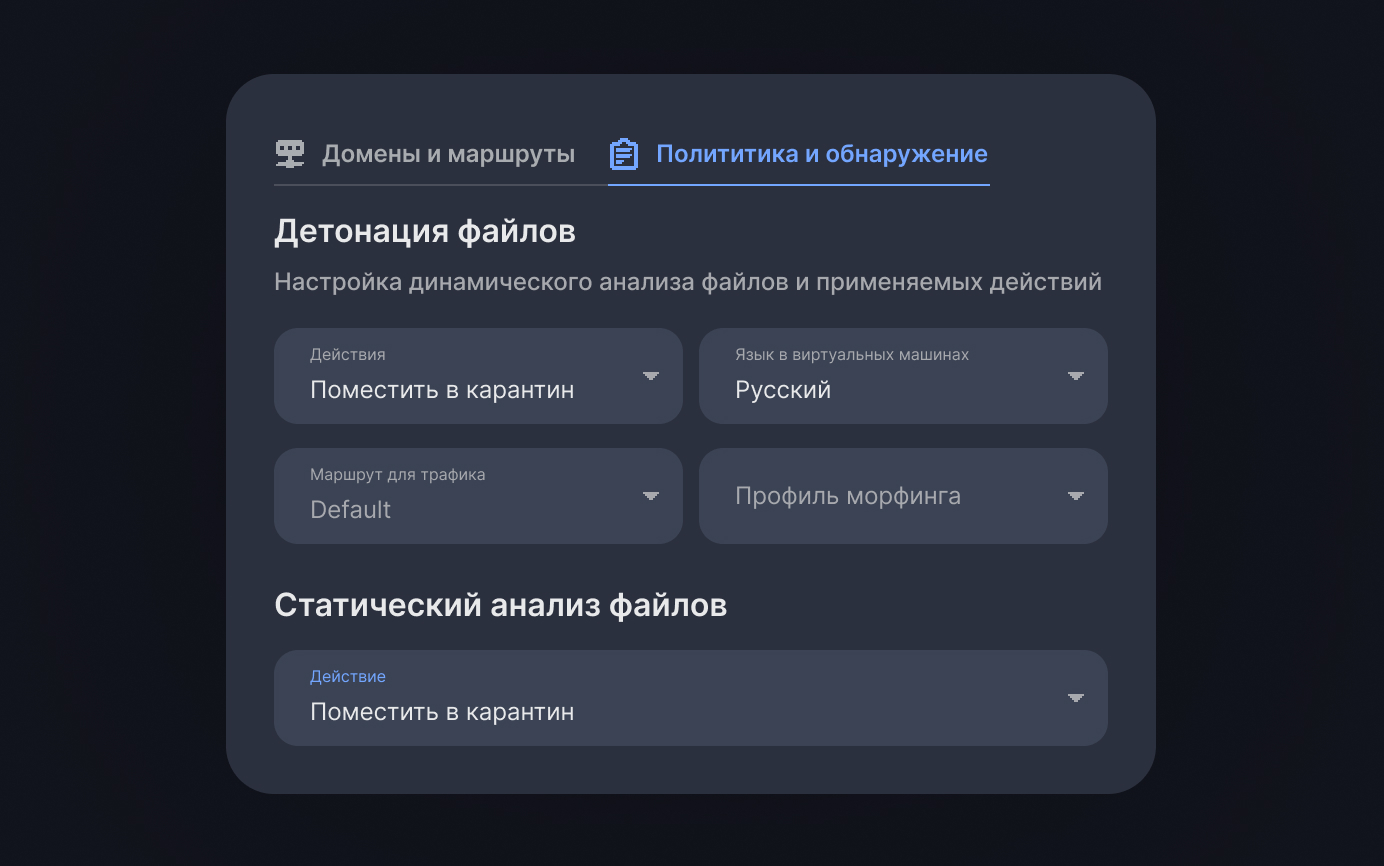This screenshot has height=866, width=1384.
Task: Click the Детонация файлов heading
Action: pos(425,230)
